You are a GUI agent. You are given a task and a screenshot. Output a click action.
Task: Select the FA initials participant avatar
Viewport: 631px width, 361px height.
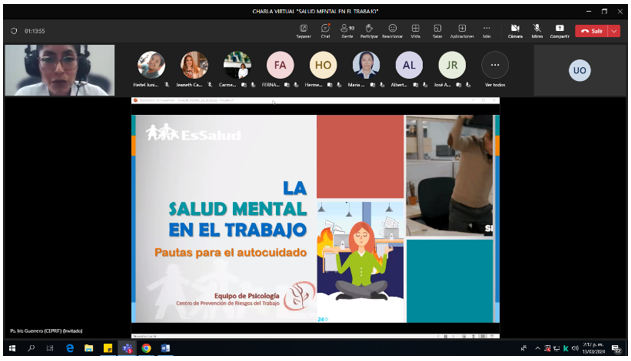point(280,65)
